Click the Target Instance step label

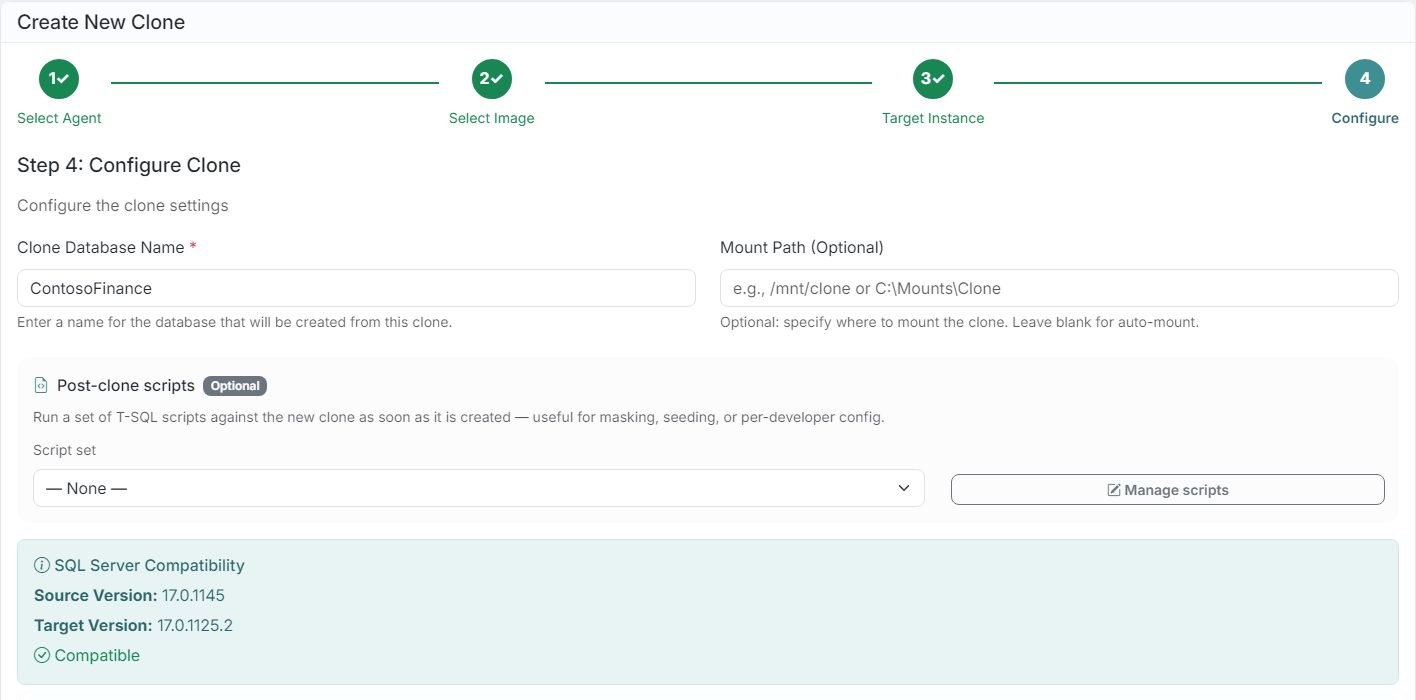[933, 118]
